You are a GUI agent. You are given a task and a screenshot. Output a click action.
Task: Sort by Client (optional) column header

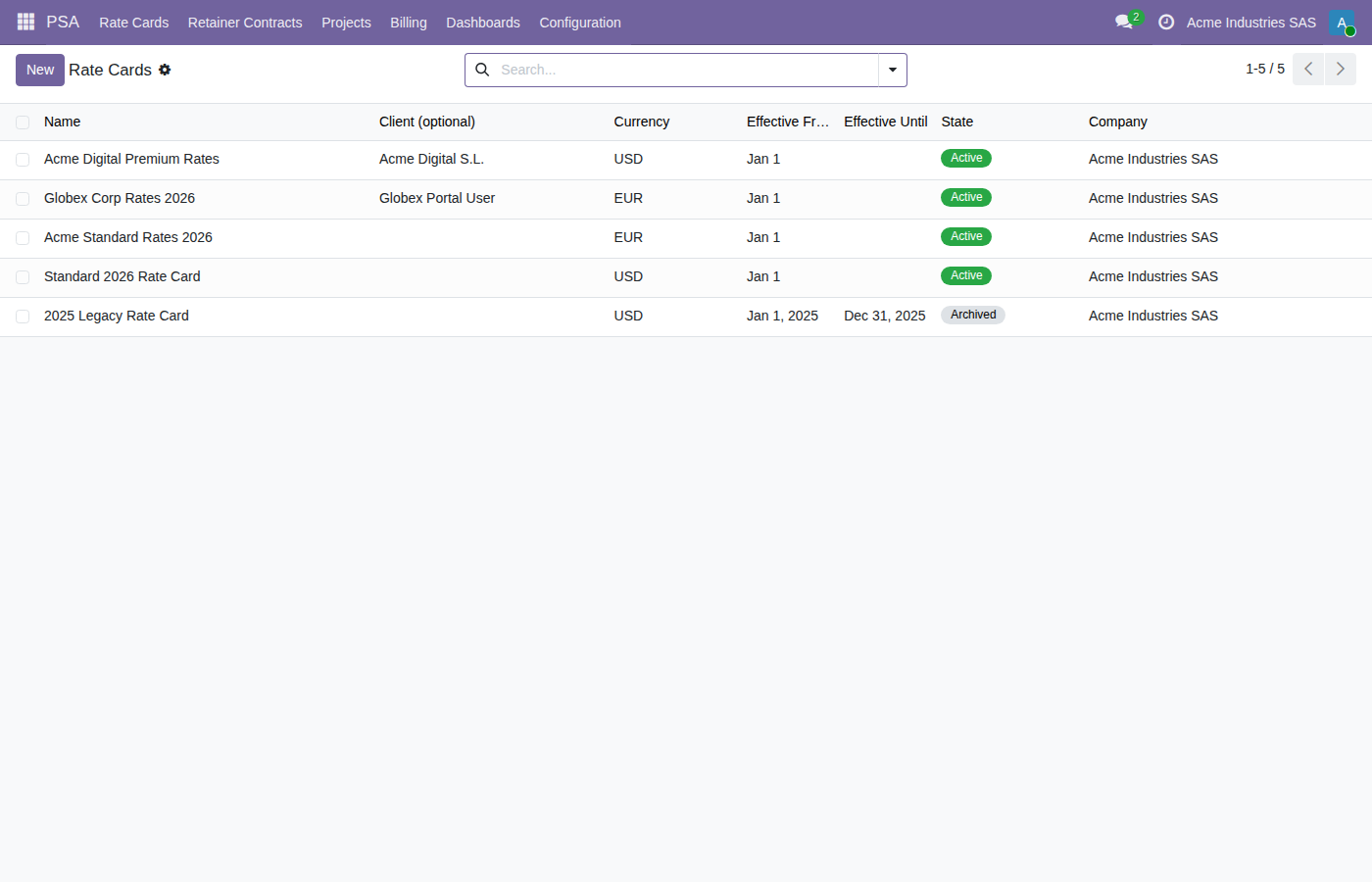pyautogui.click(x=427, y=122)
